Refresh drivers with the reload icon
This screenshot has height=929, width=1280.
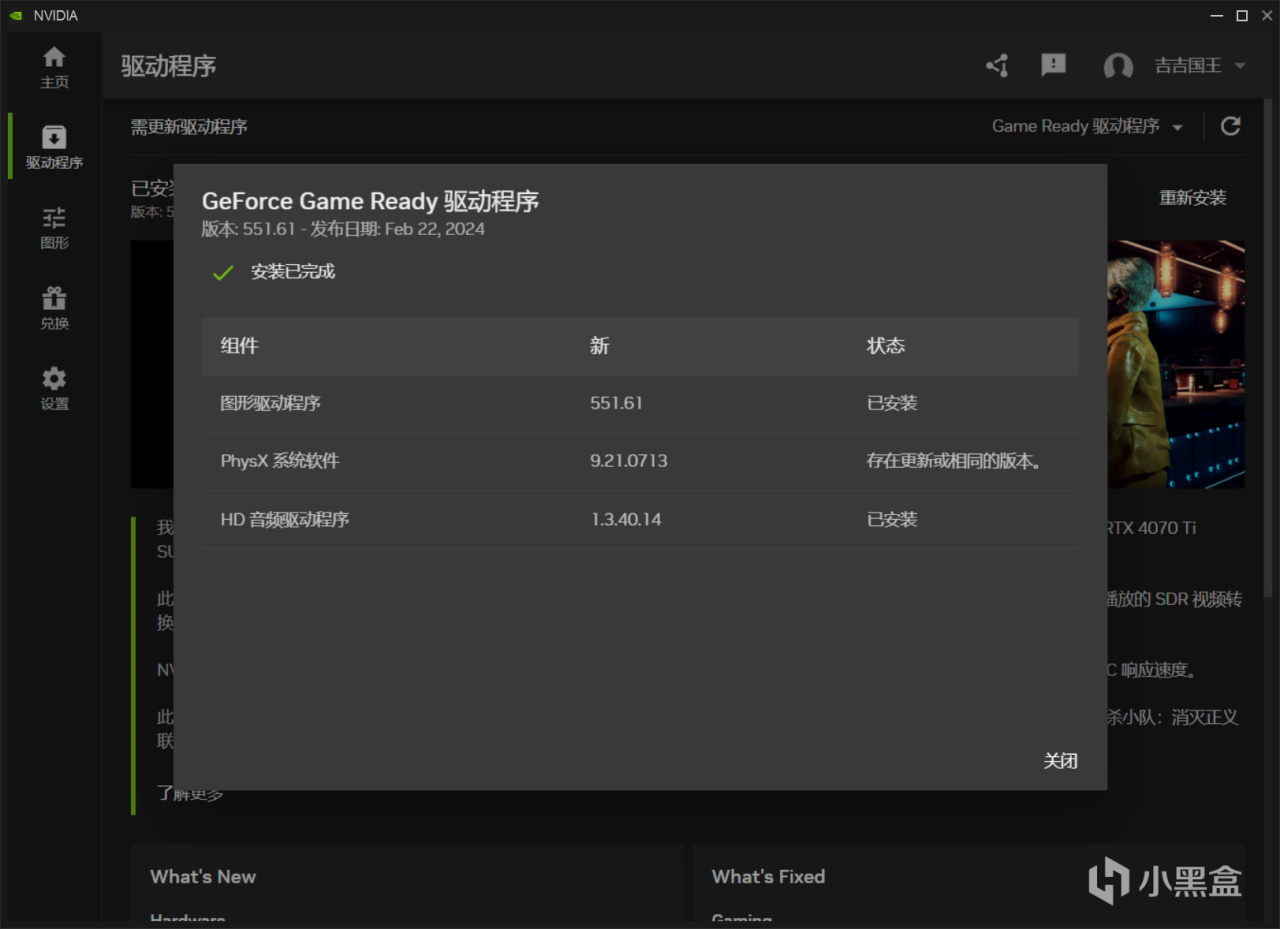pyautogui.click(x=1231, y=126)
